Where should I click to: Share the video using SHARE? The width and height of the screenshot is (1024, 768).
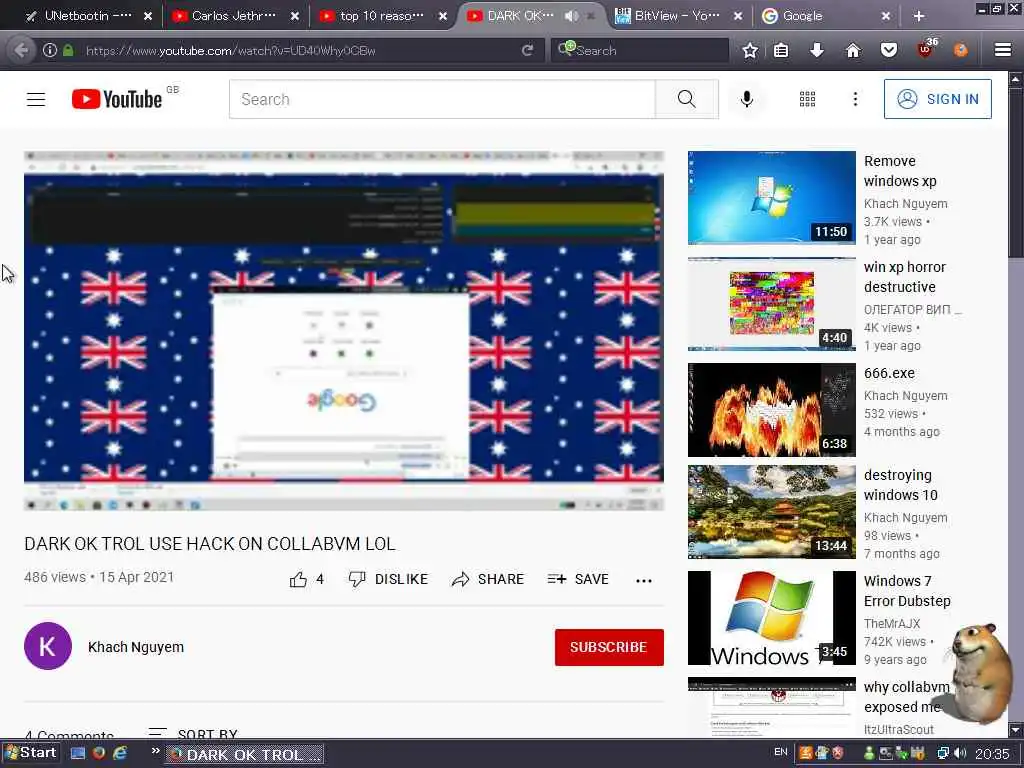coord(487,579)
